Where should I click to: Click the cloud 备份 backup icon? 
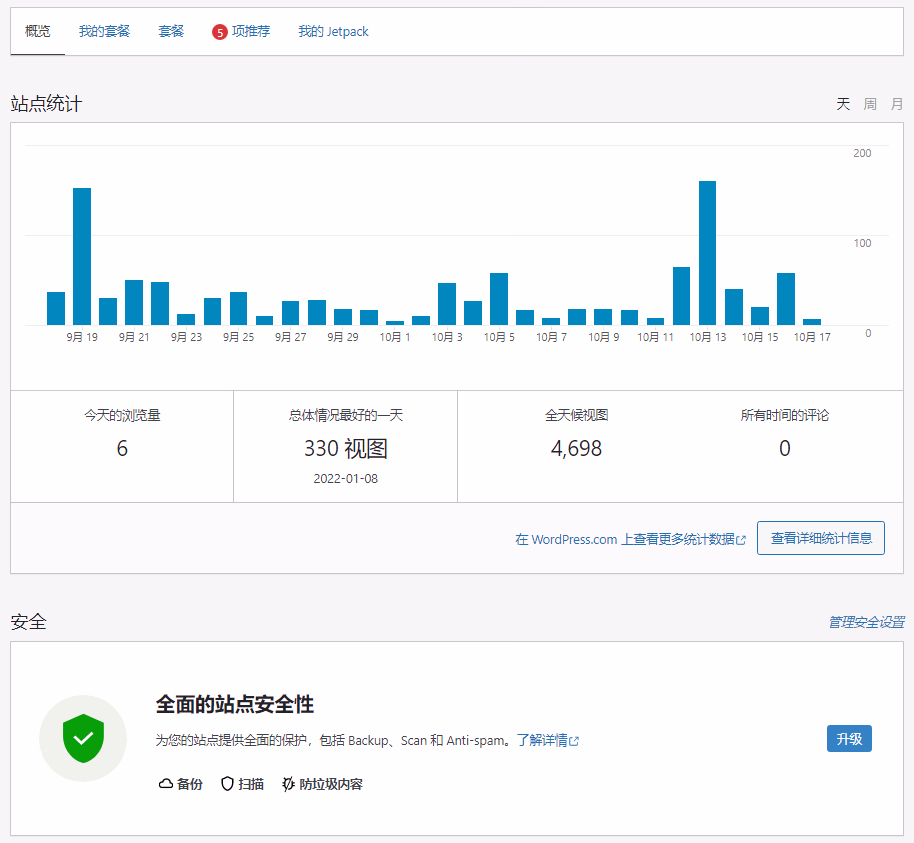point(166,784)
